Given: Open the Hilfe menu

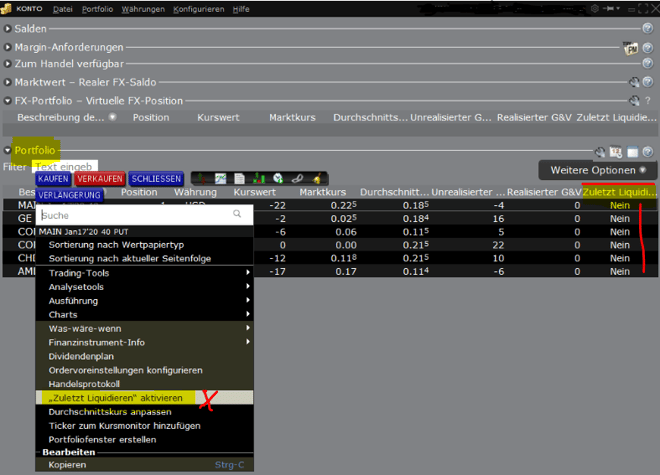Looking at the screenshot, I should pyautogui.click(x=241, y=9).
